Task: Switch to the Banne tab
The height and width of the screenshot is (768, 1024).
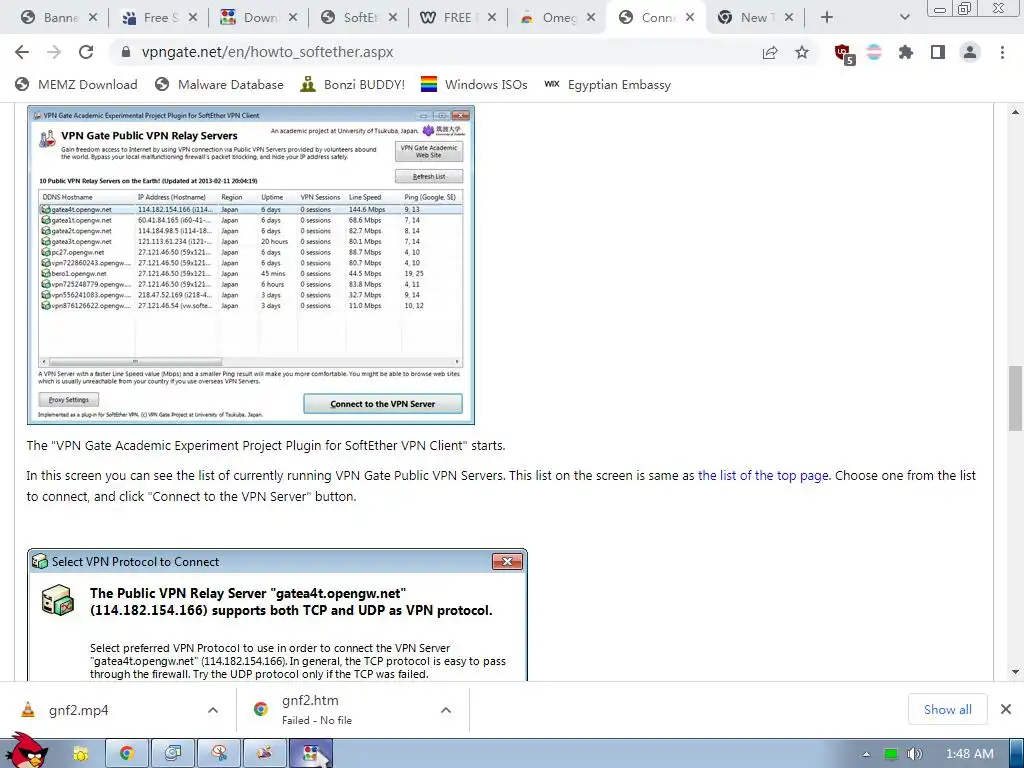Action: coord(50,18)
